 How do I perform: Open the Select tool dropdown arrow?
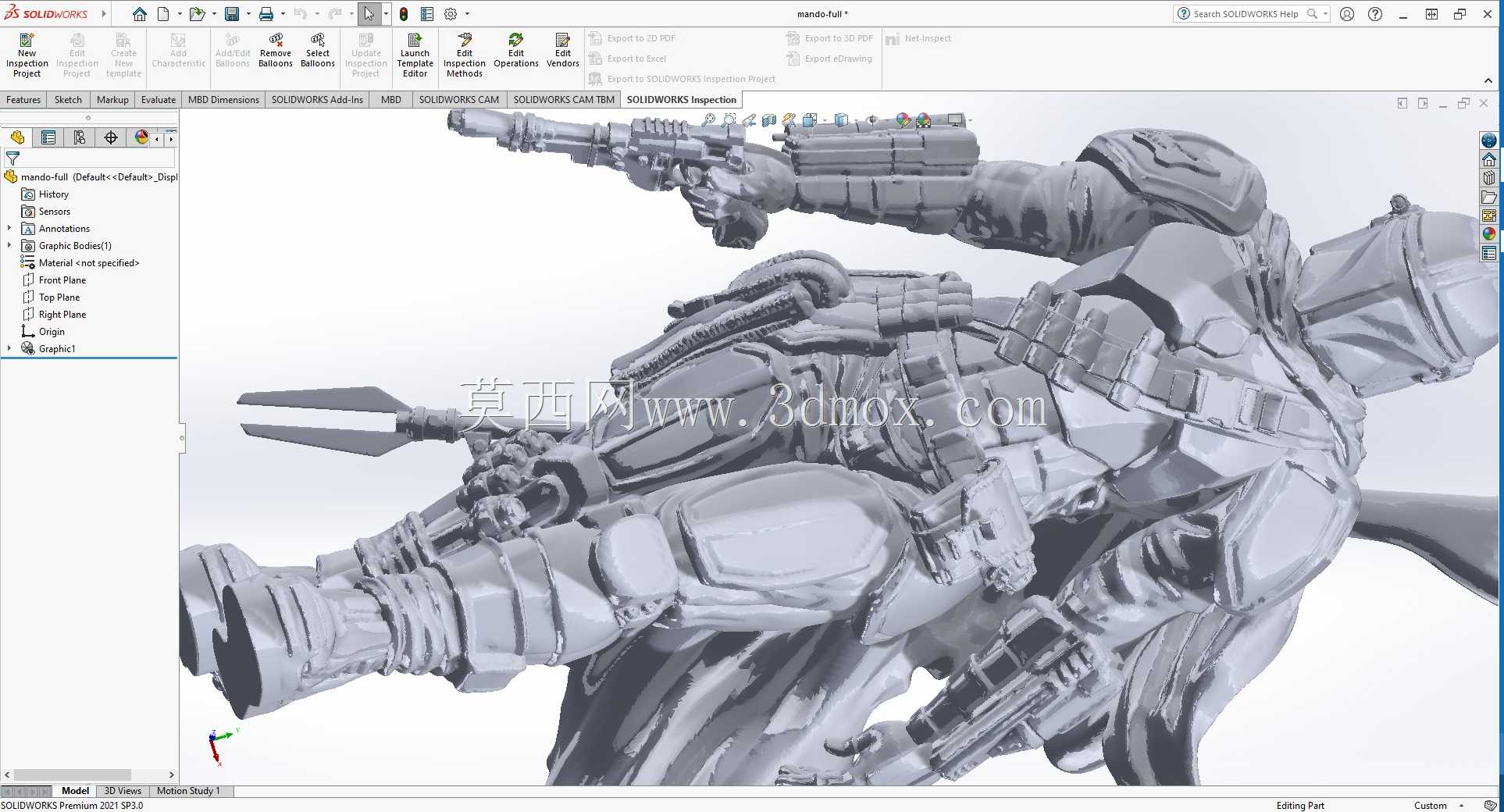click(386, 14)
